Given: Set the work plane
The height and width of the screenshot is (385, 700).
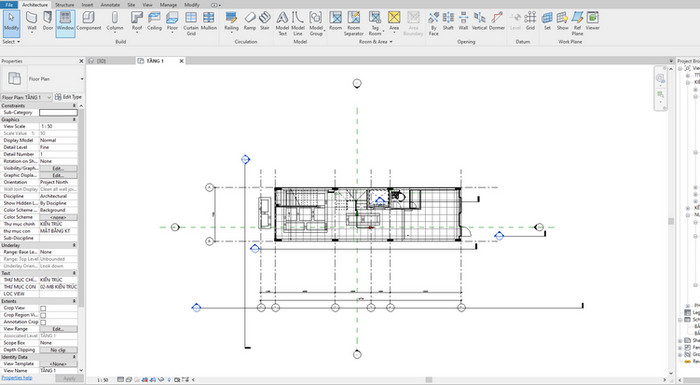Looking at the screenshot, I should (x=547, y=21).
